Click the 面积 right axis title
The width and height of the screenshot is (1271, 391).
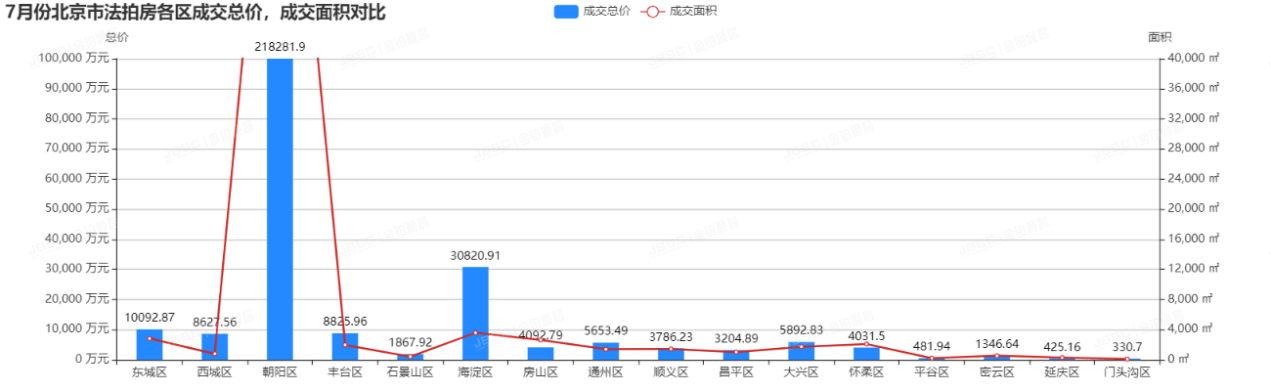coord(1160,37)
